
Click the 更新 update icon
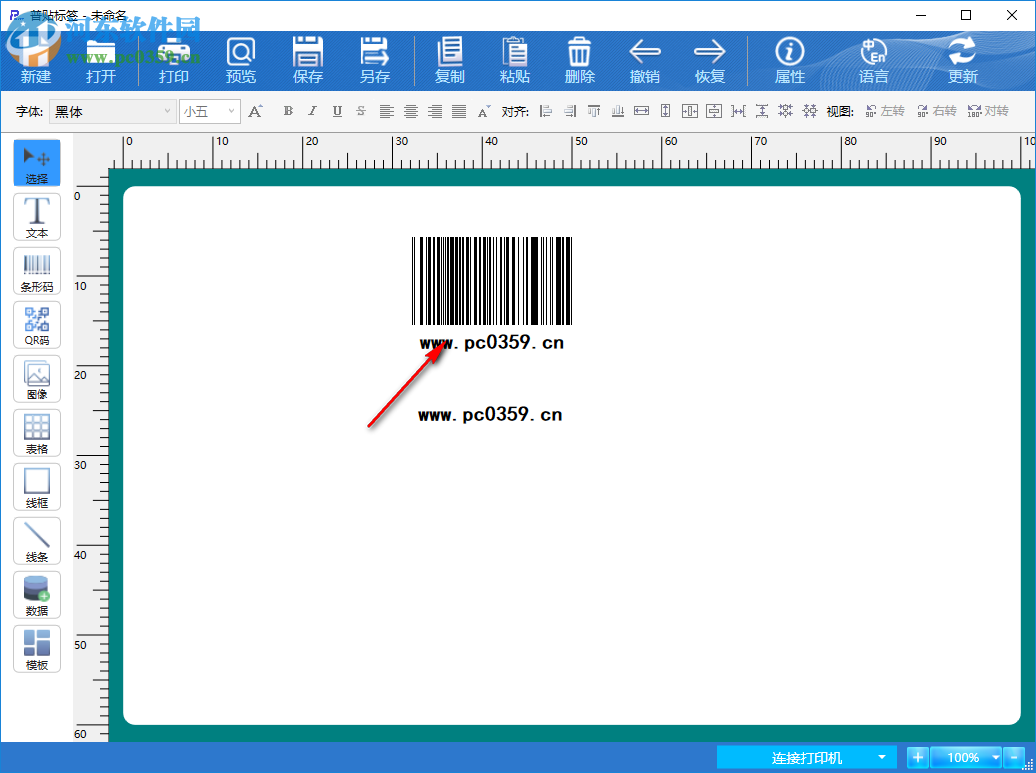(963, 60)
